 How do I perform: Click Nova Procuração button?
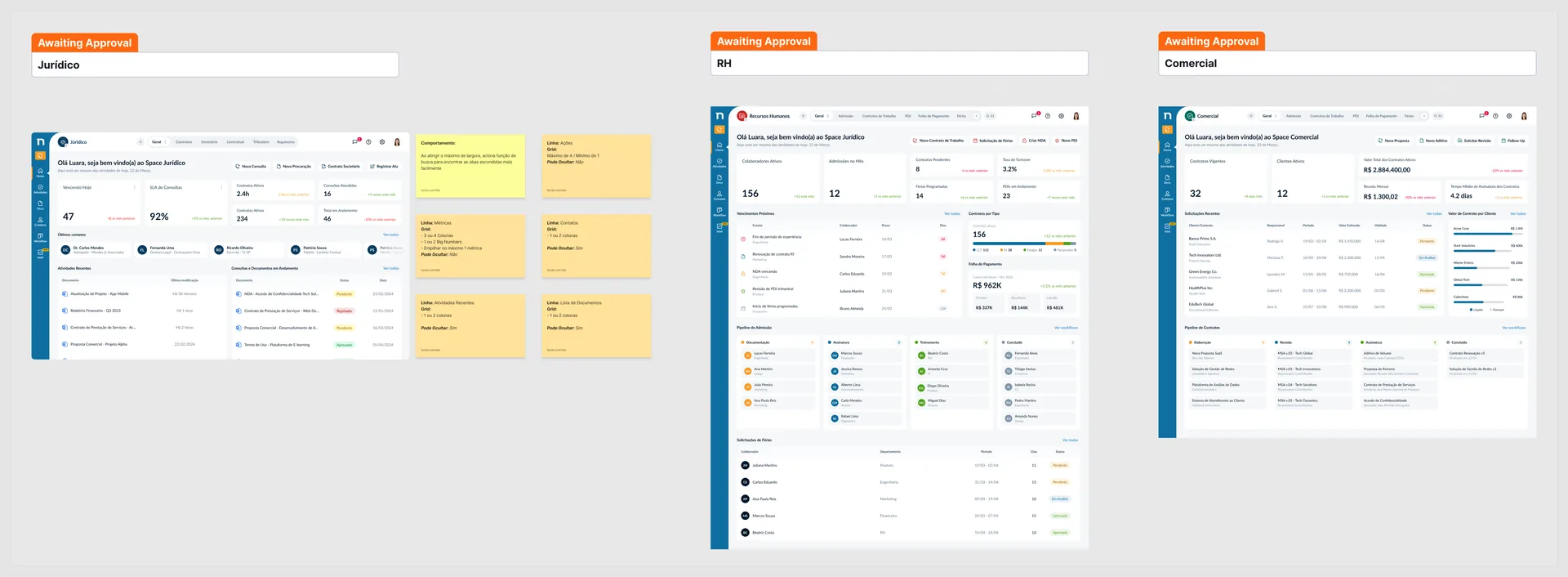pos(294,167)
